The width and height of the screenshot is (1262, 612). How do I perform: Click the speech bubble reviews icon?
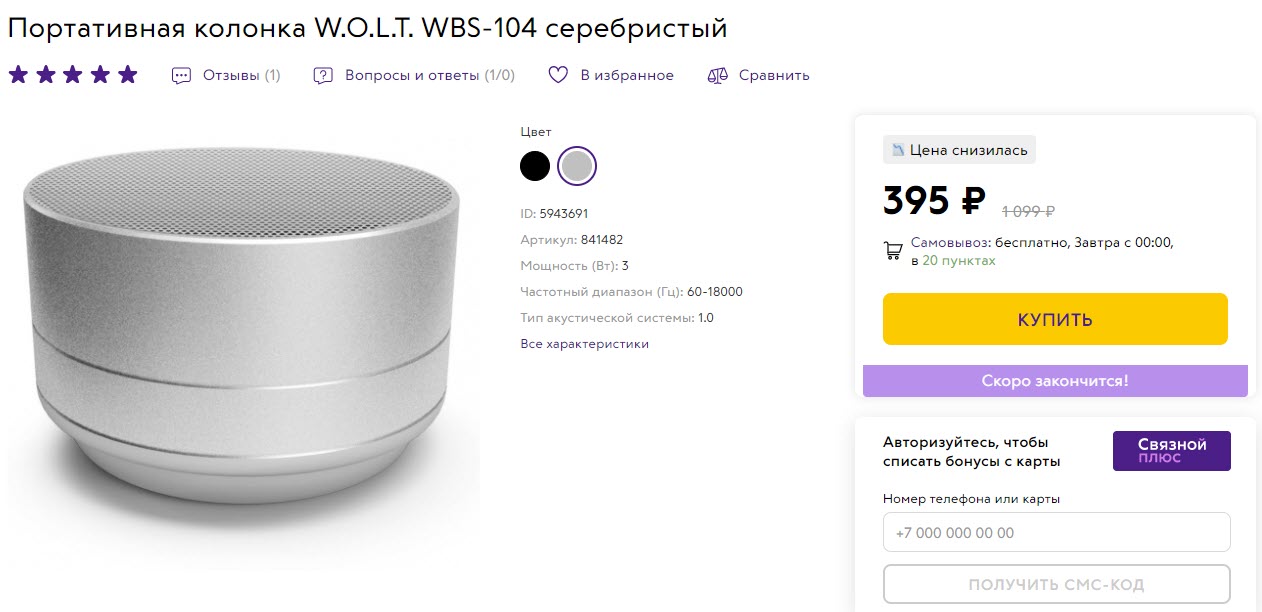181,74
